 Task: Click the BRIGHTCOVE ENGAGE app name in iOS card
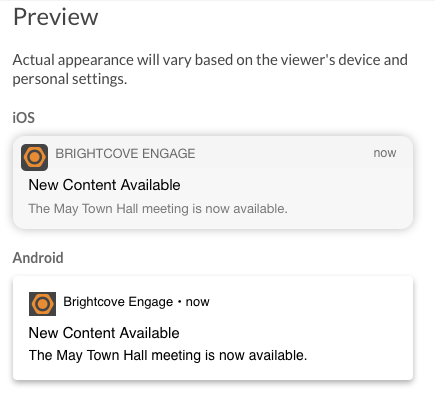125,154
